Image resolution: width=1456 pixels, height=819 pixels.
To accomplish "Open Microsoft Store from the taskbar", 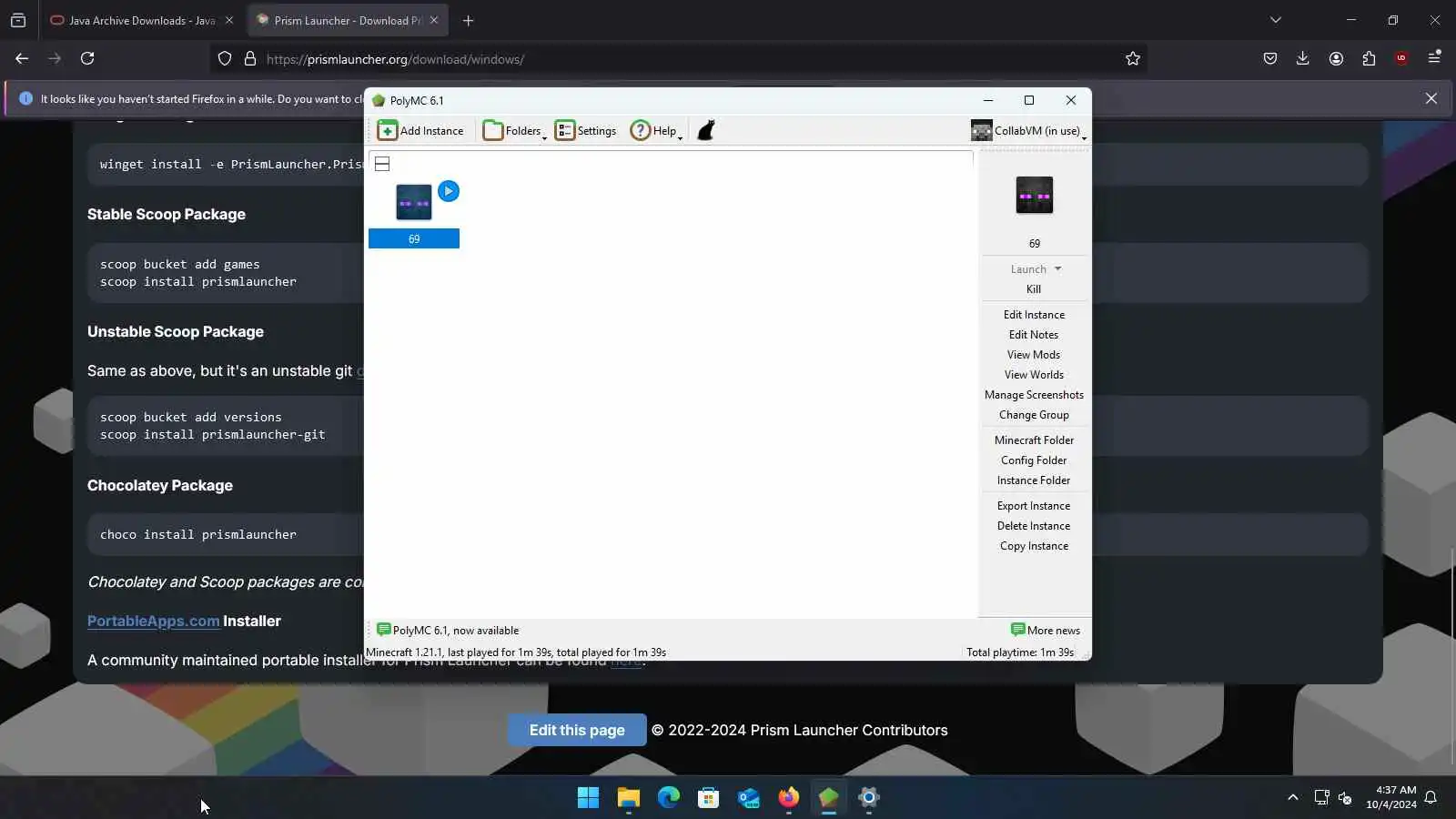I will pyautogui.click(x=709, y=798).
